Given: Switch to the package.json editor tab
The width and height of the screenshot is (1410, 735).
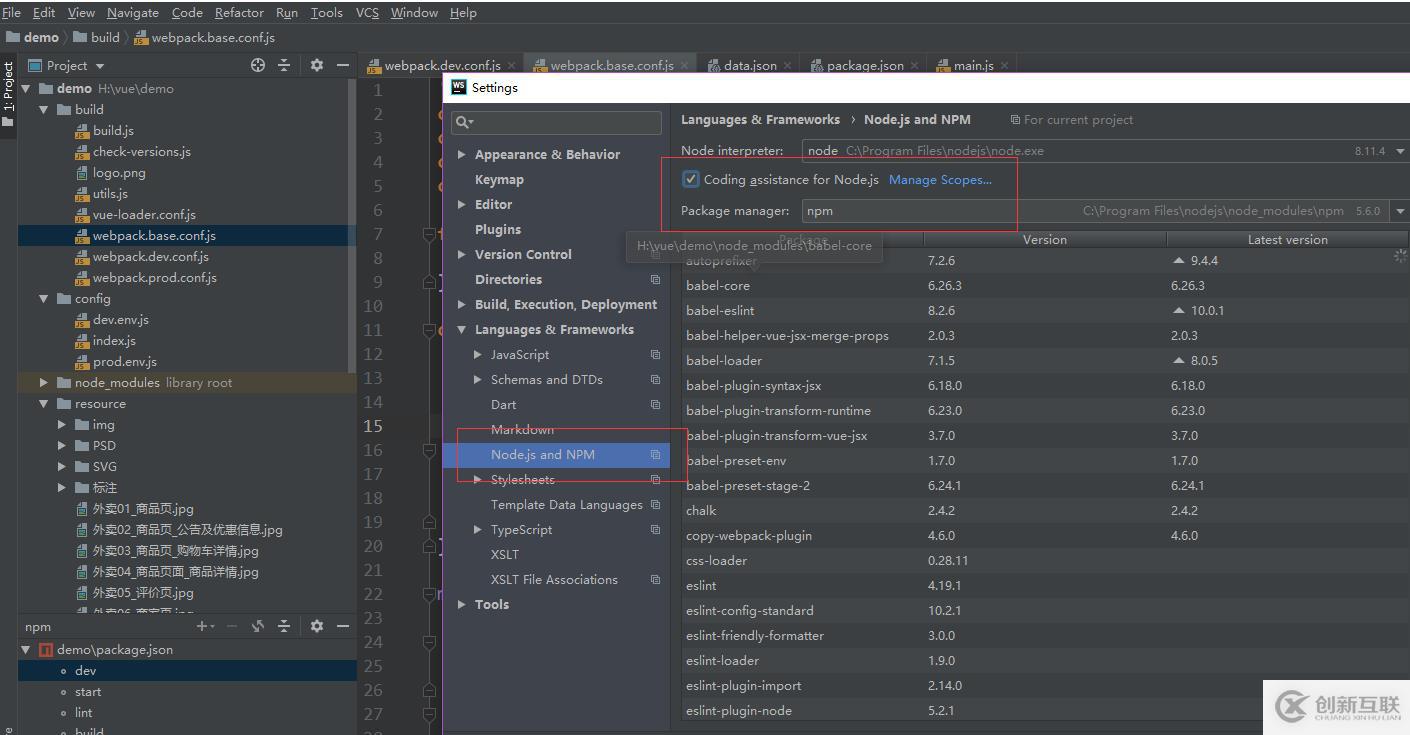Looking at the screenshot, I should pyautogui.click(x=864, y=66).
